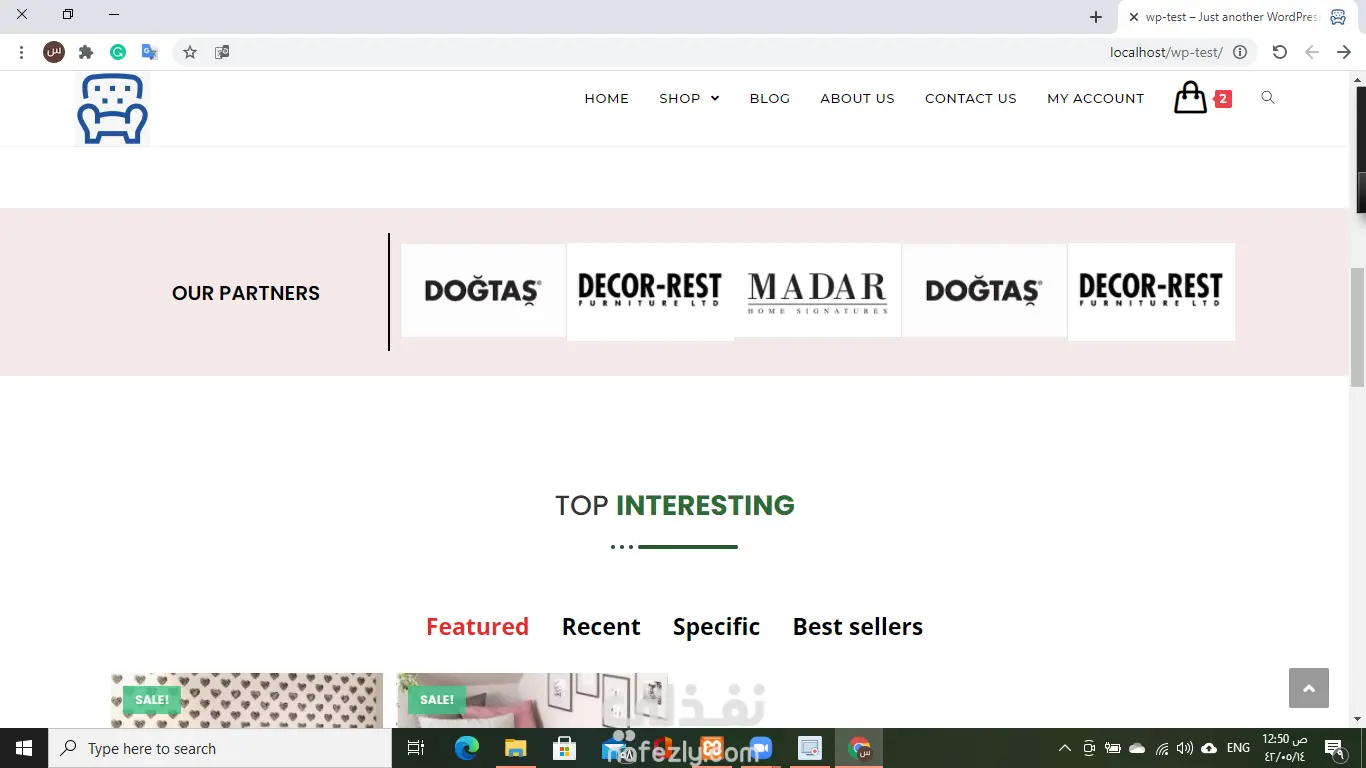Open the ABOUT US page
Viewport: 1366px width, 768px height.
(x=857, y=98)
